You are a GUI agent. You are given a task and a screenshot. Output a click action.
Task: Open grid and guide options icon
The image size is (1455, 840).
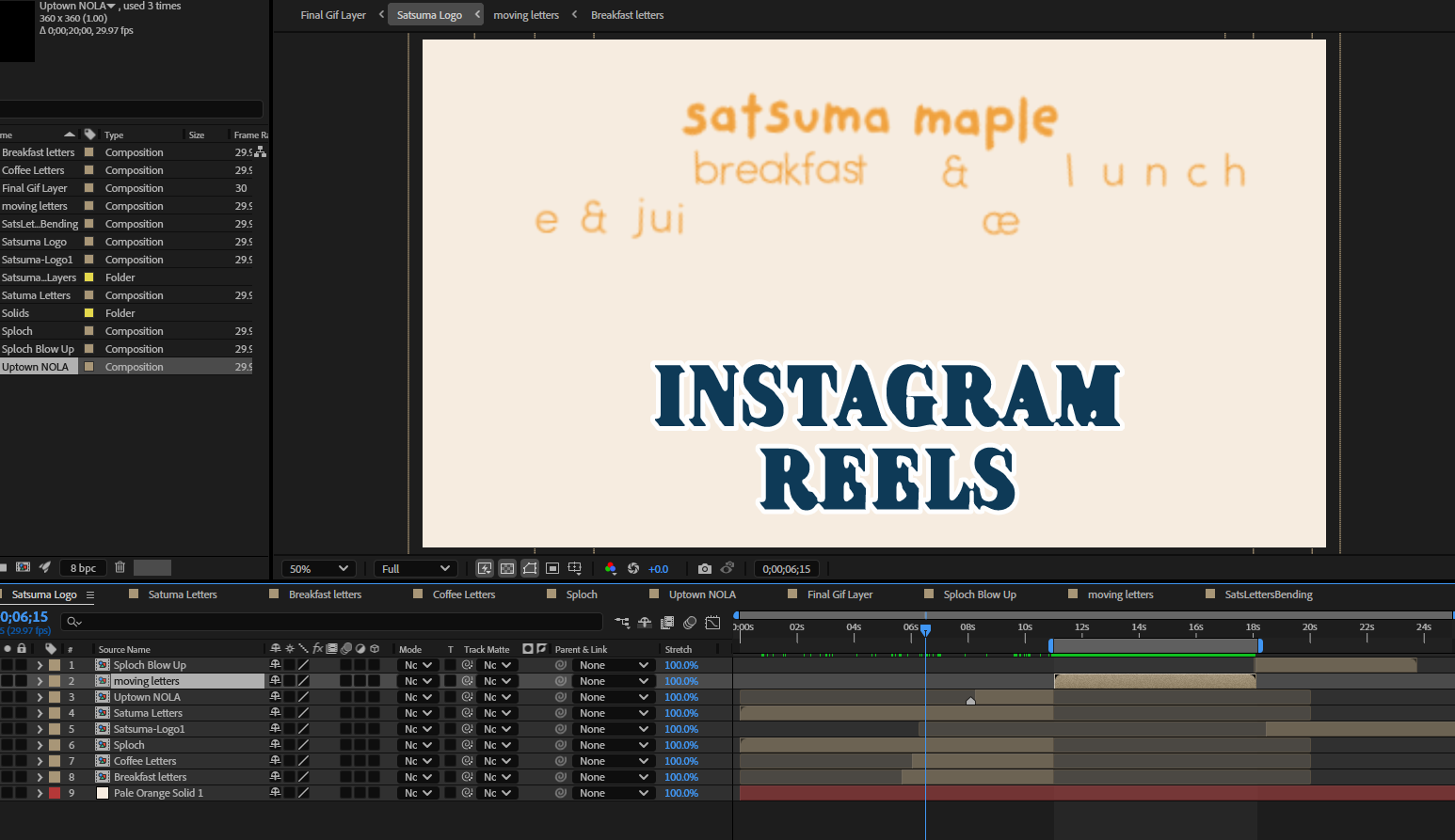pyautogui.click(x=575, y=568)
